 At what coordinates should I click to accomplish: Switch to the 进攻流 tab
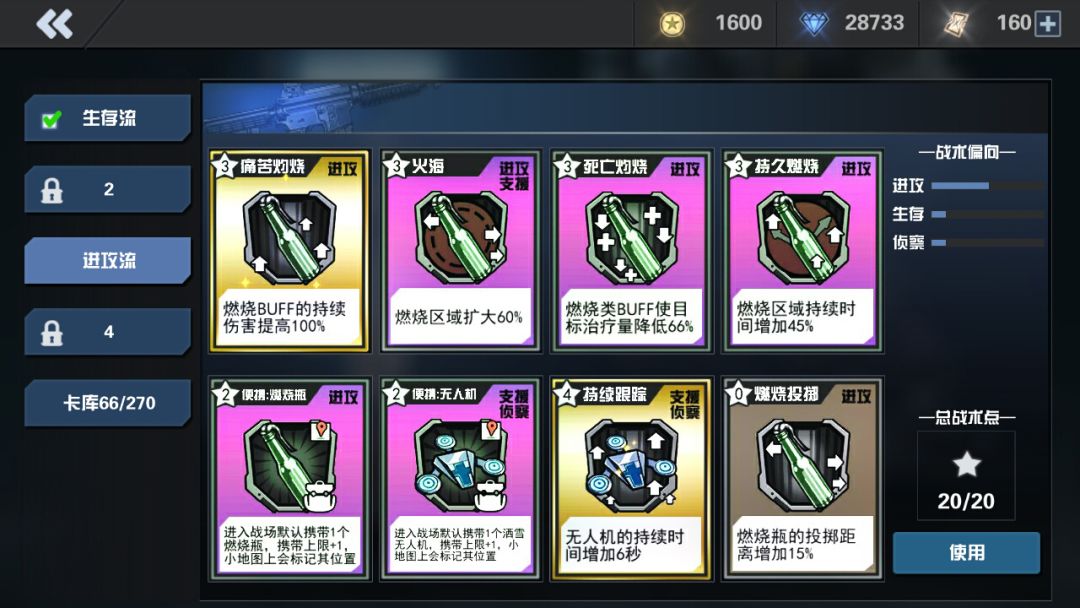[107, 260]
